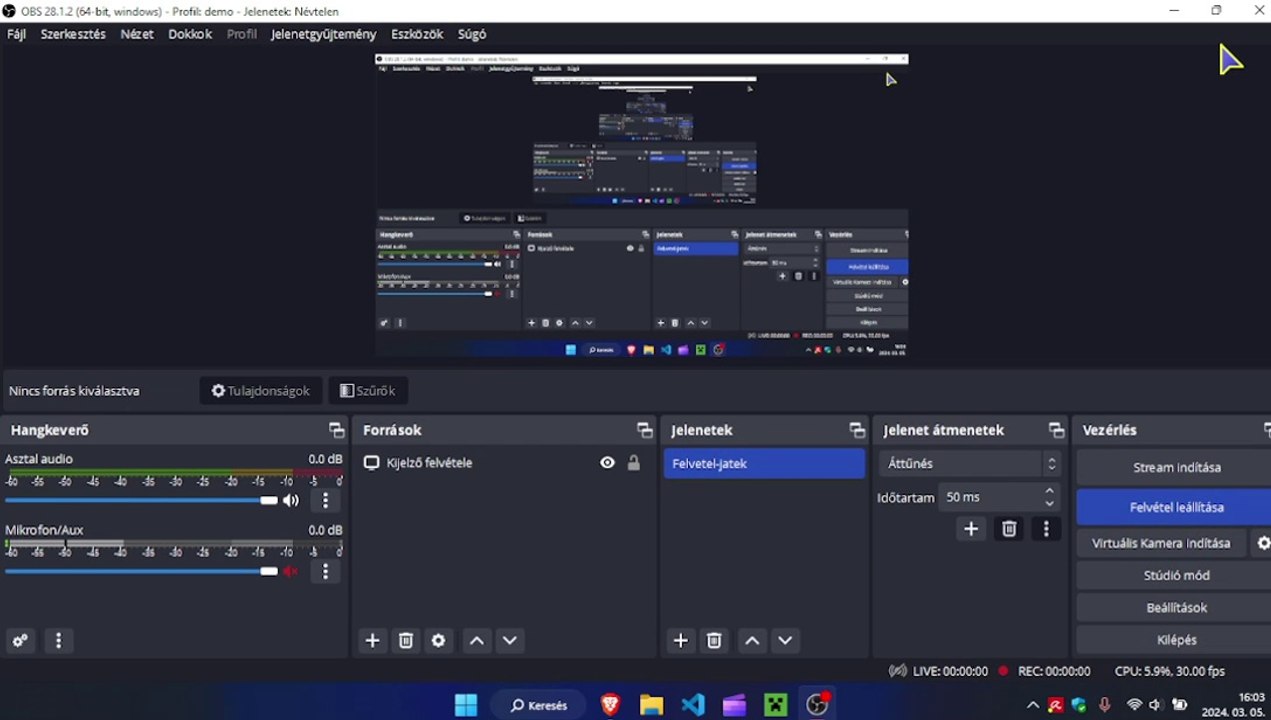Delete the scene transition
Image resolution: width=1271 pixels, height=720 pixels.
(1009, 529)
